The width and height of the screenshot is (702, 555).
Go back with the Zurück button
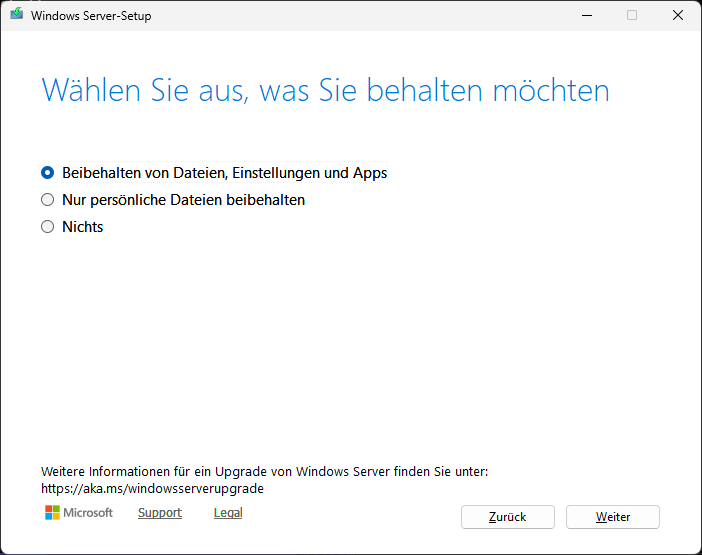pyautogui.click(x=508, y=517)
